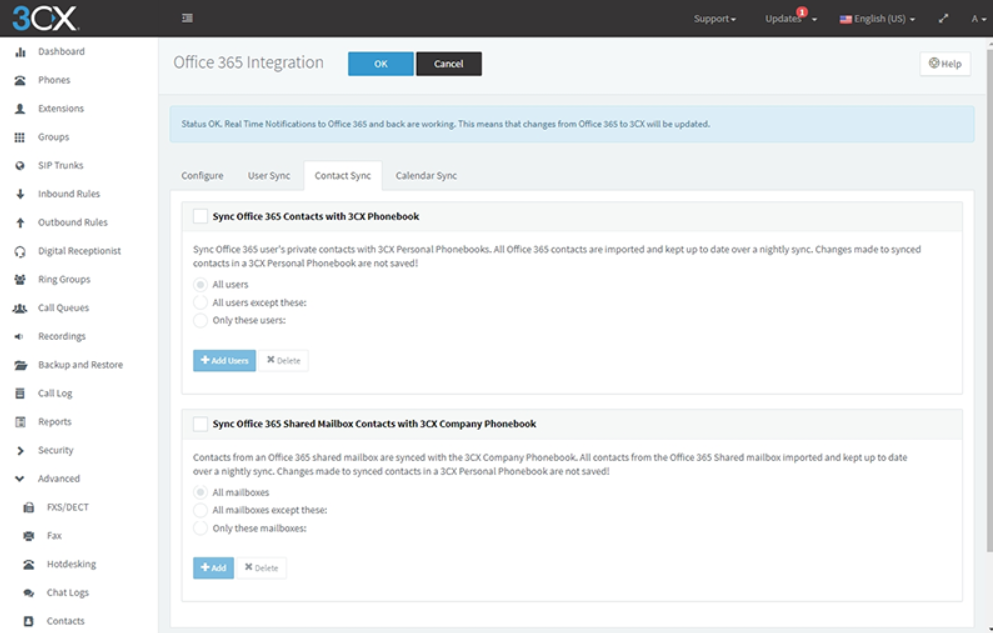Open Inbound Rules down-arrow icon
993x633 pixels.
coord(20,194)
